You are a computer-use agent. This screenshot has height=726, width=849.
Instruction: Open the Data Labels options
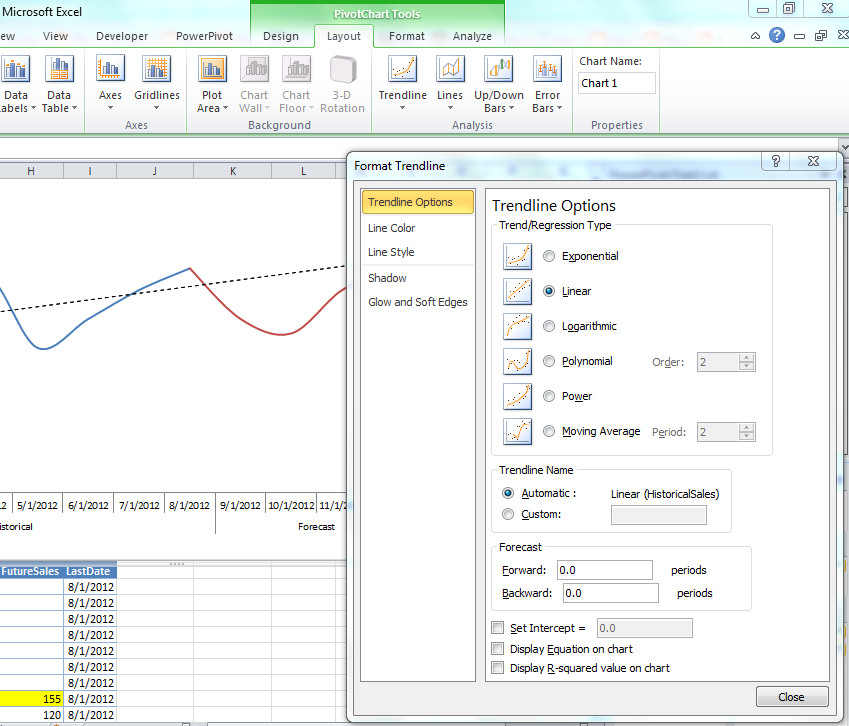18,82
